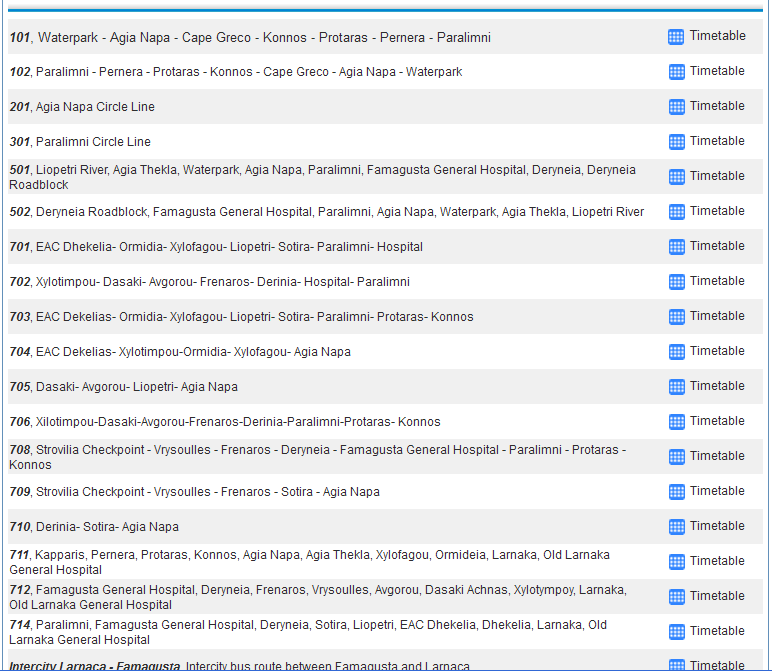Open Timetable link for route 702
This screenshot has width=772, height=671.
tap(716, 281)
